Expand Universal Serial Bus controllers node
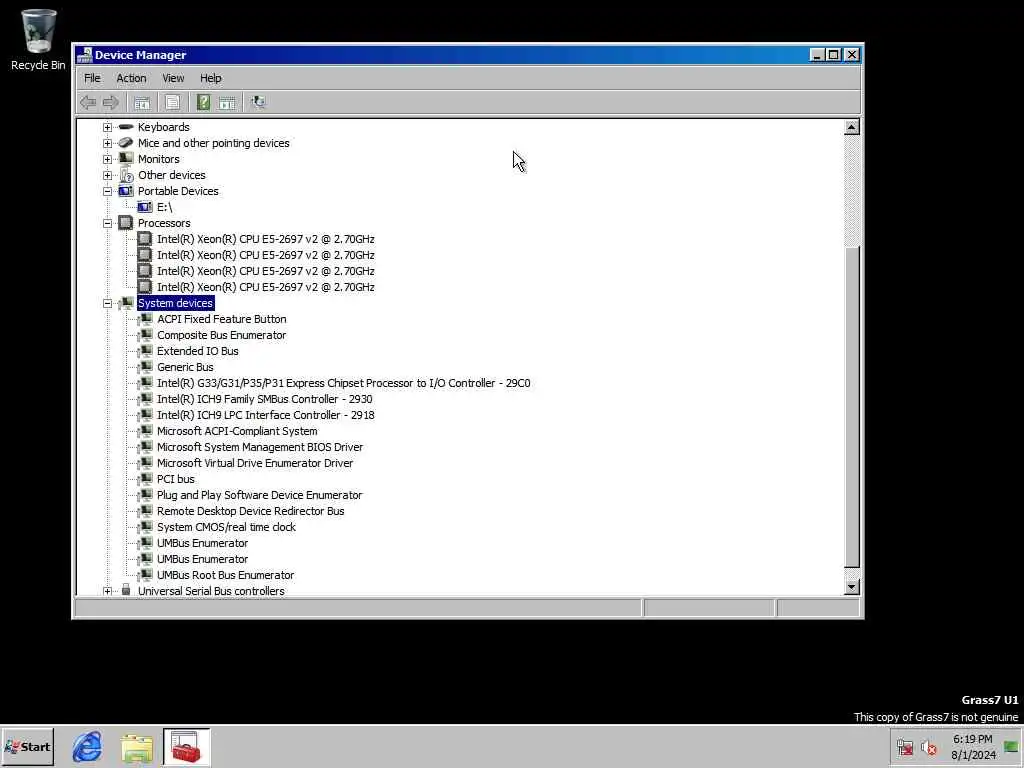1024x768 pixels. tap(108, 591)
